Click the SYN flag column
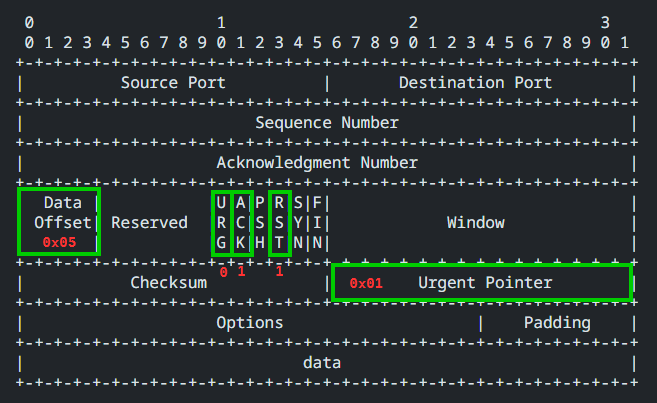 [x=298, y=222]
